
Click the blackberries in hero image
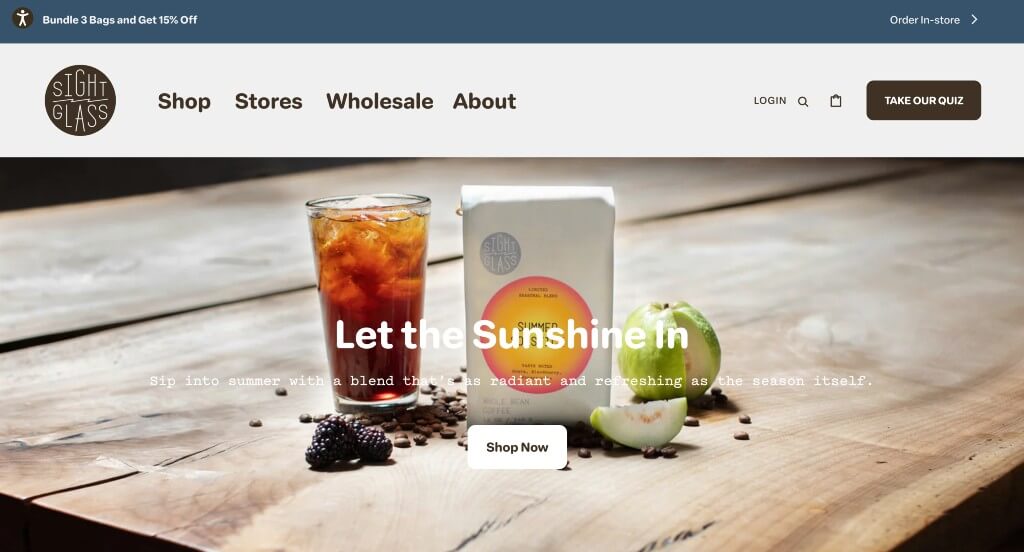click(x=349, y=442)
